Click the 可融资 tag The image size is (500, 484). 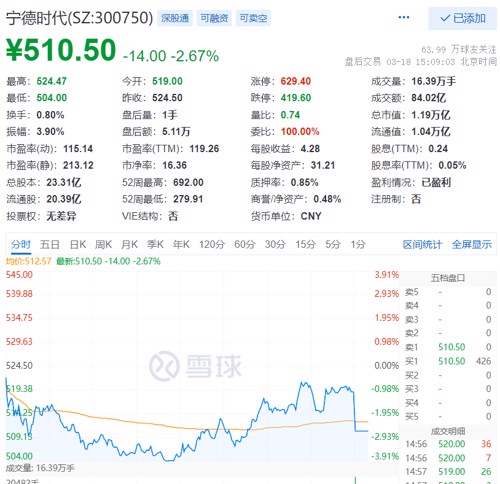(x=214, y=18)
